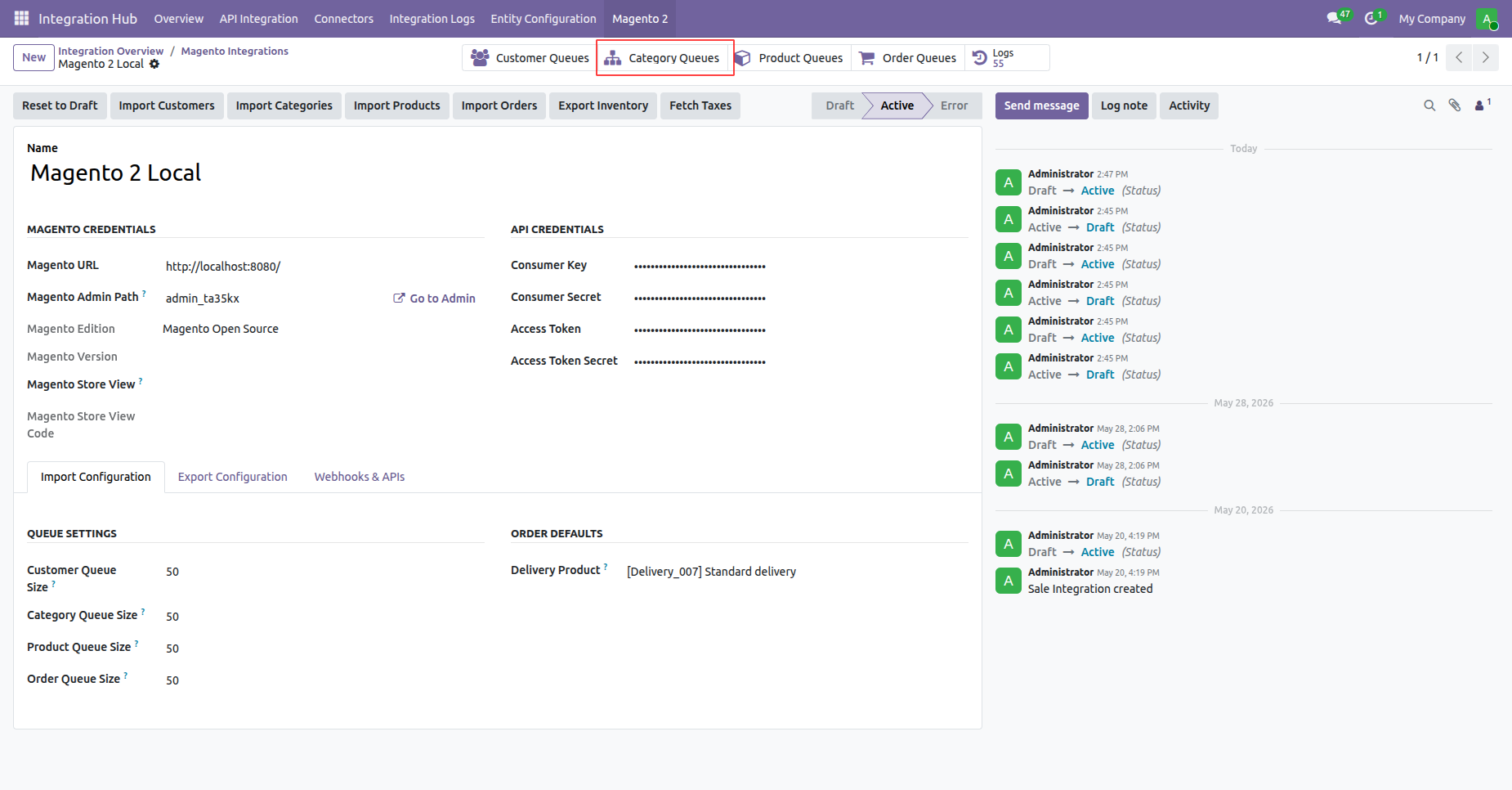Image resolution: width=1512 pixels, height=790 pixels.
Task: Click Reset to Draft button
Action: [x=60, y=105]
